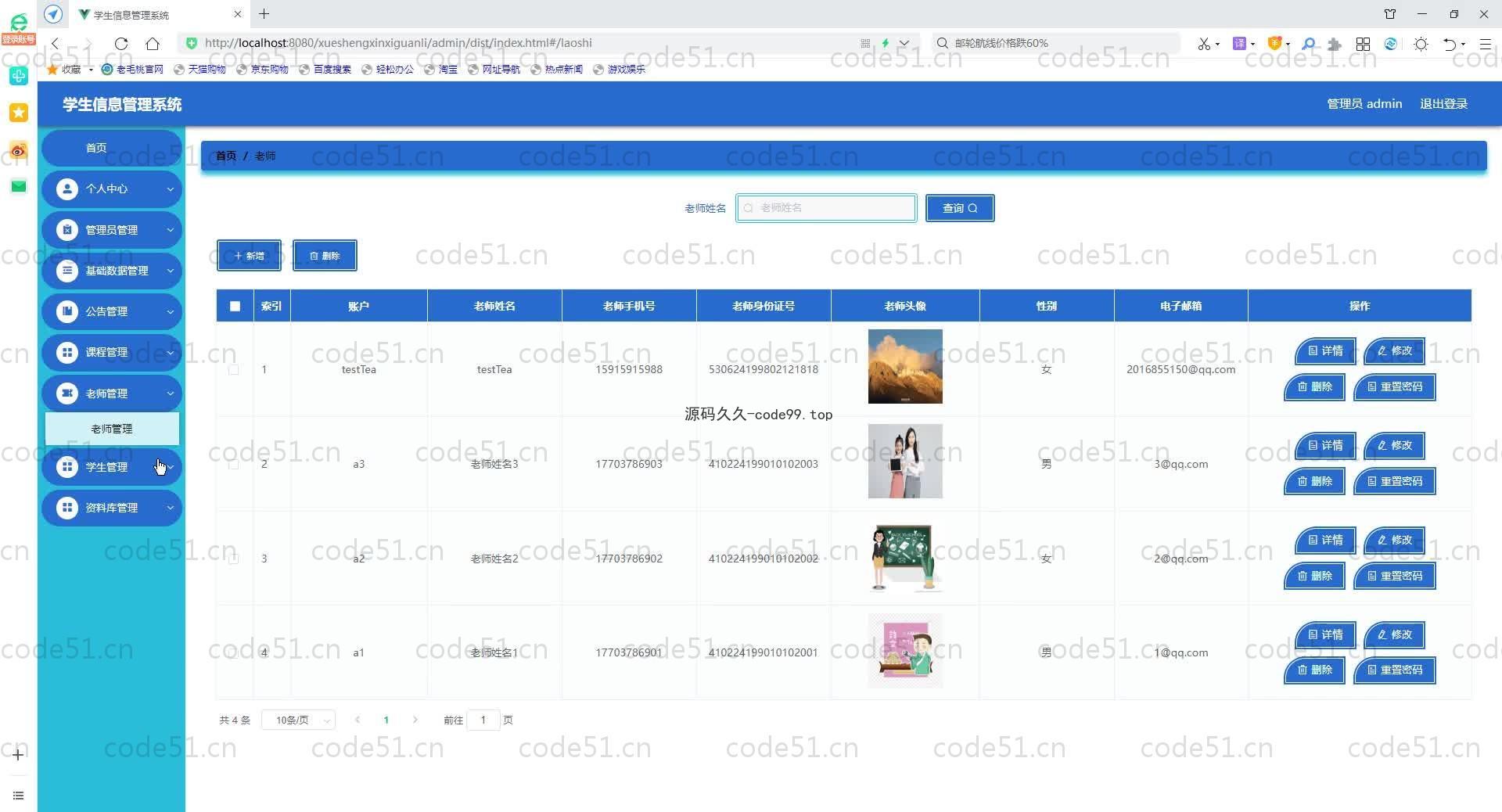Click the plus icon at bottom-left strip

tap(19, 755)
